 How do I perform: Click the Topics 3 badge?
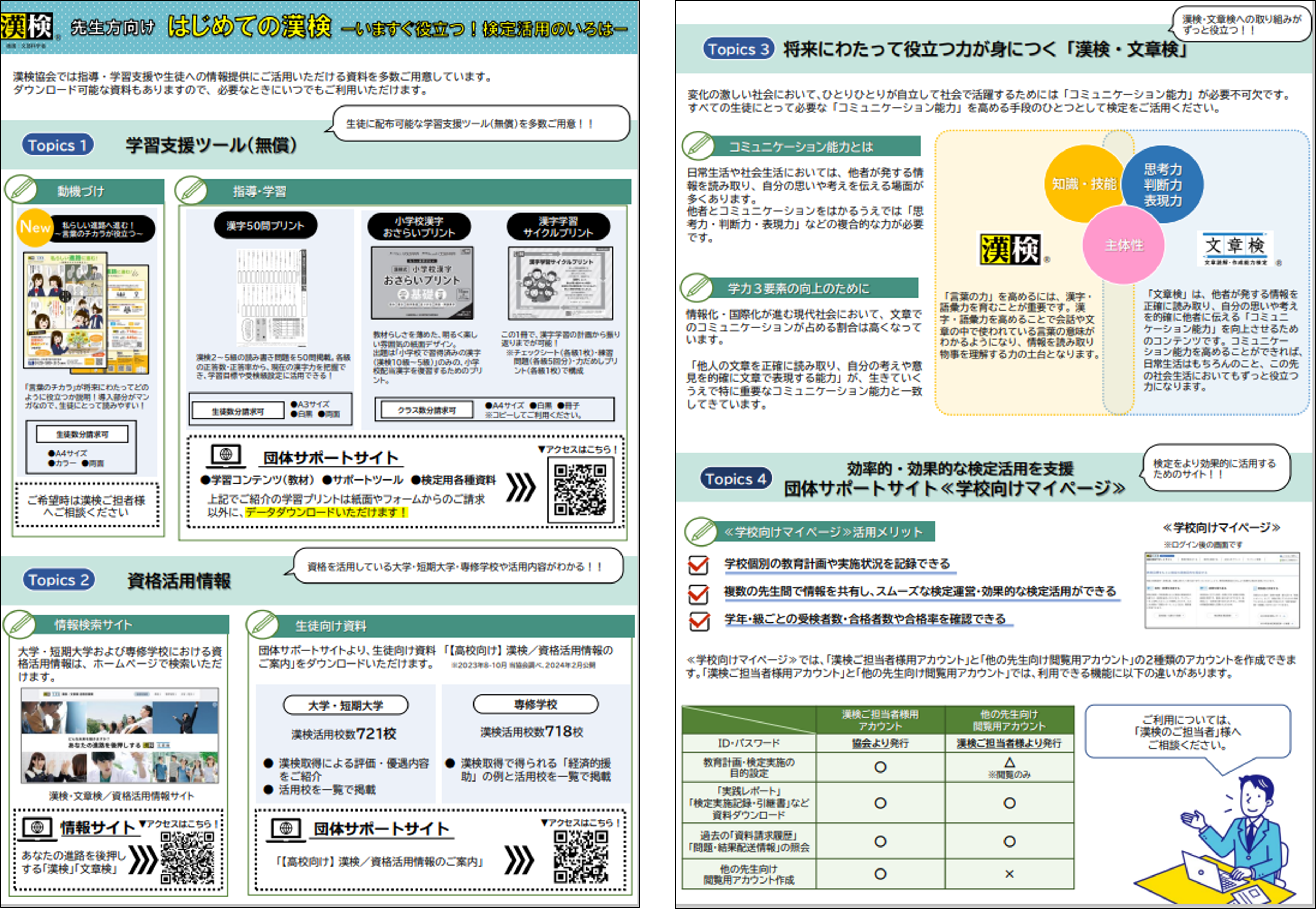point(739,49)
